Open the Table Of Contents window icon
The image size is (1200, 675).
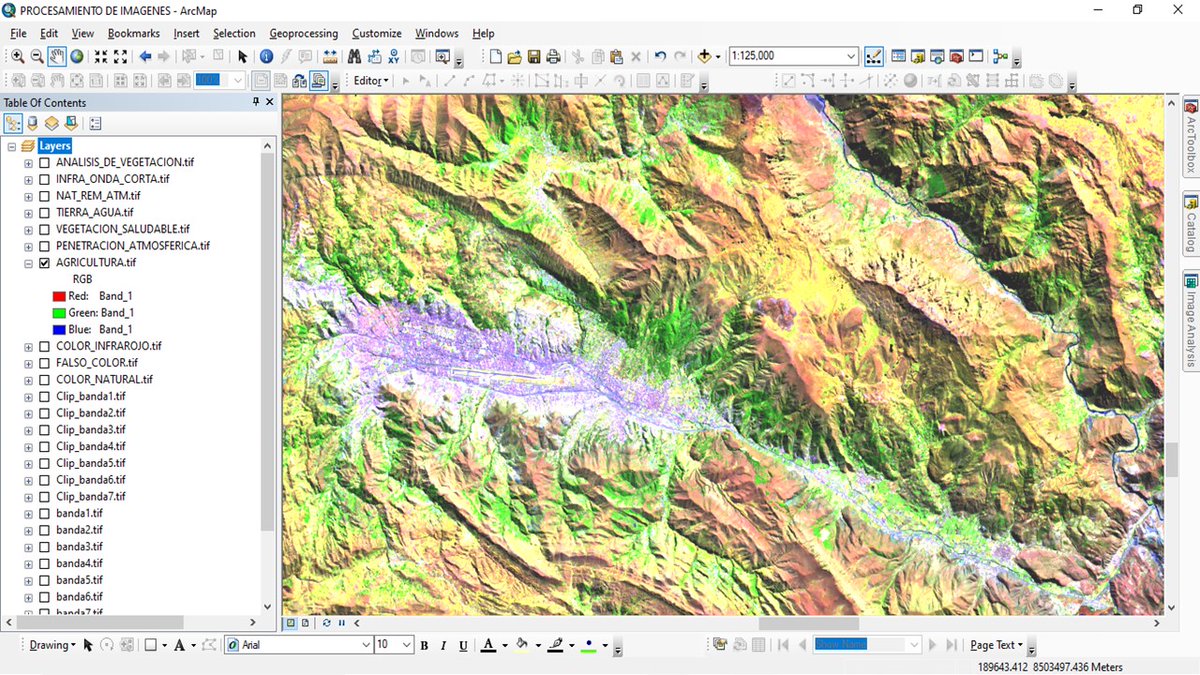(x=898, y=56)
